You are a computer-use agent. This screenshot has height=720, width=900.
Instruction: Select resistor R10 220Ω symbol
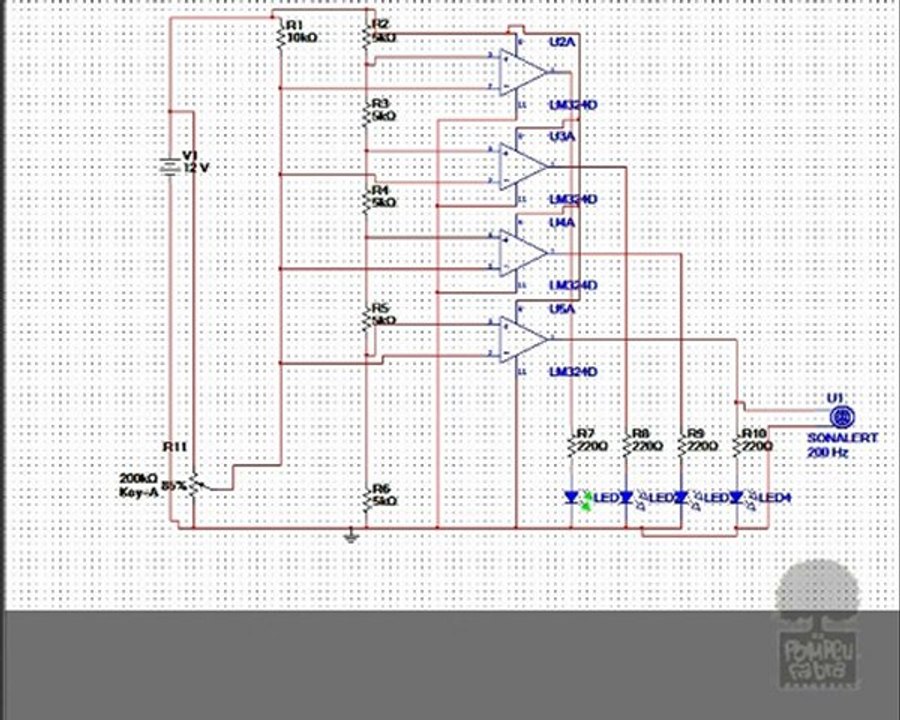pyautogui.click(x=736, y=444)
